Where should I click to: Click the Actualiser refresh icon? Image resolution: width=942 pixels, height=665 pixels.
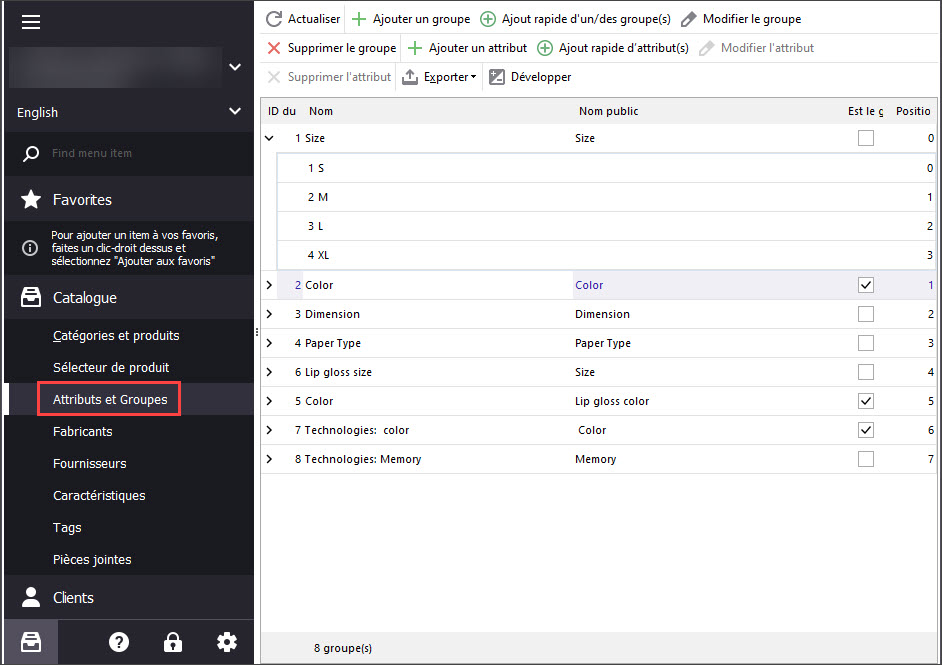coord(274,19)
